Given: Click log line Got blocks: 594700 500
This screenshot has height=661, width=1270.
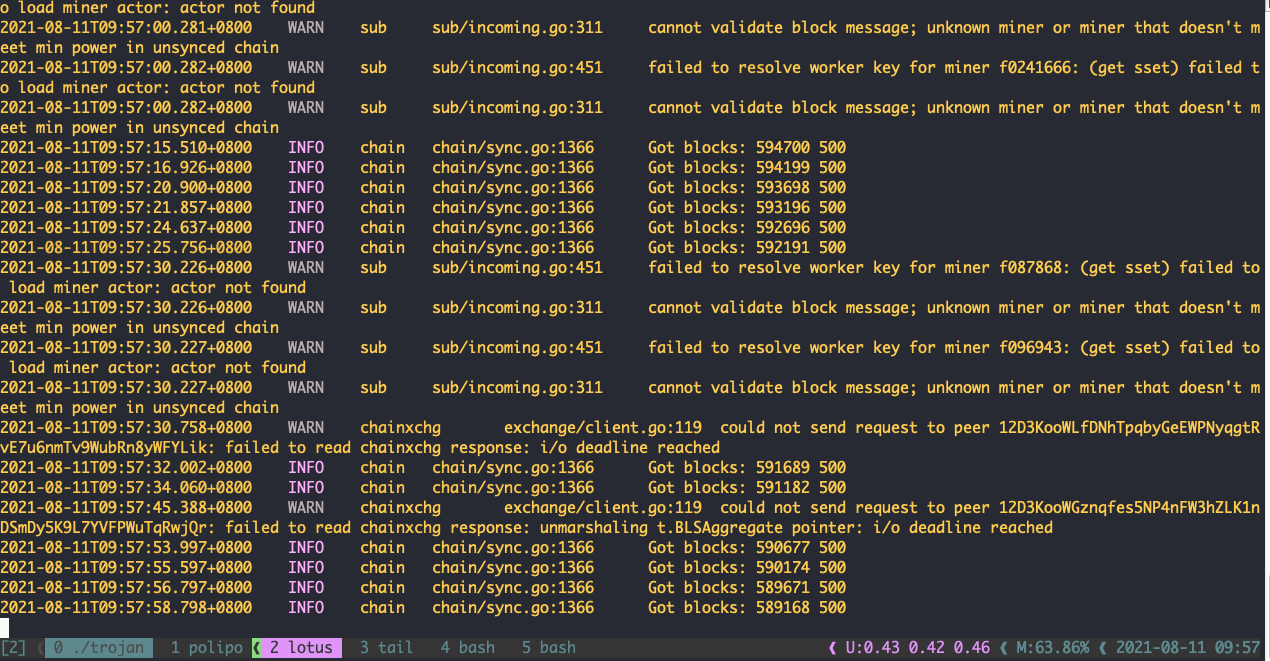Looking at the screenshot, I should [746, 147].
